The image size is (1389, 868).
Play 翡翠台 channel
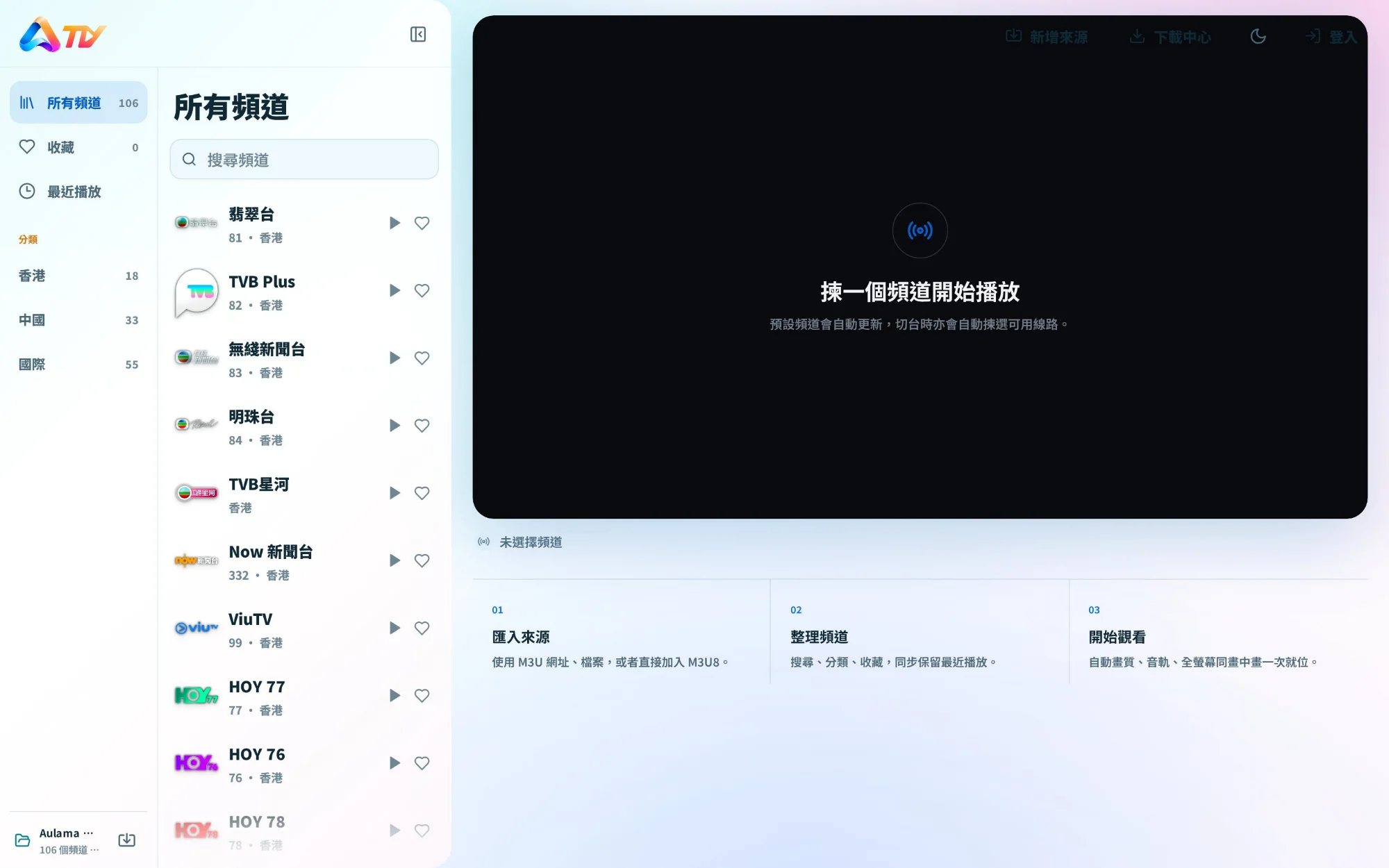(x=394, y=223)
